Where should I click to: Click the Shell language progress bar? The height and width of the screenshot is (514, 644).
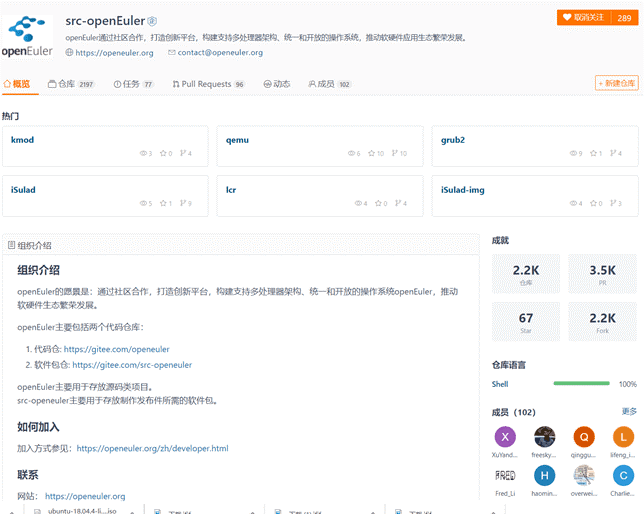pyautogui.click(x=581, y=383)
